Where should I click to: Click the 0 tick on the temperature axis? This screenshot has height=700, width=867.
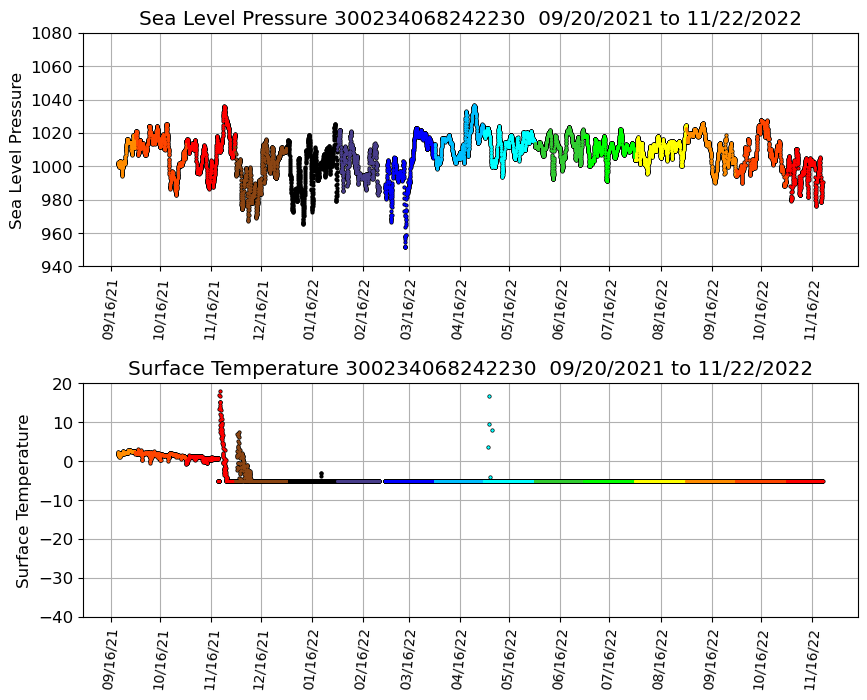tap(67, 462)
